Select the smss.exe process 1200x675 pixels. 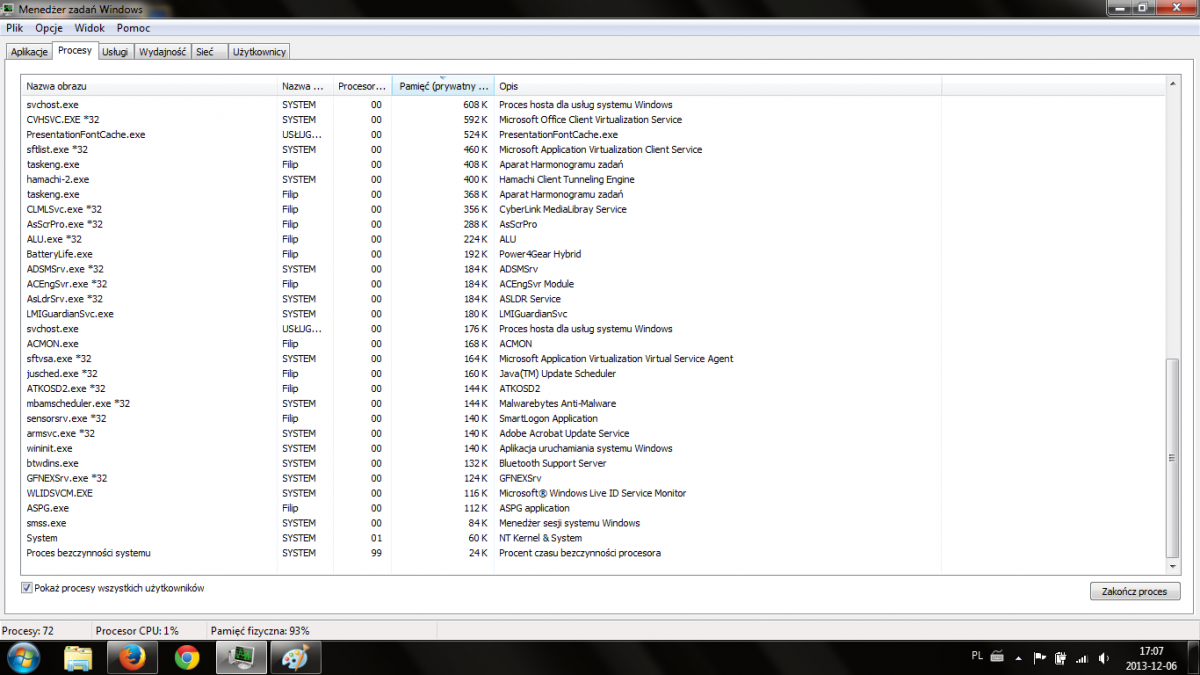click(594, 523)
